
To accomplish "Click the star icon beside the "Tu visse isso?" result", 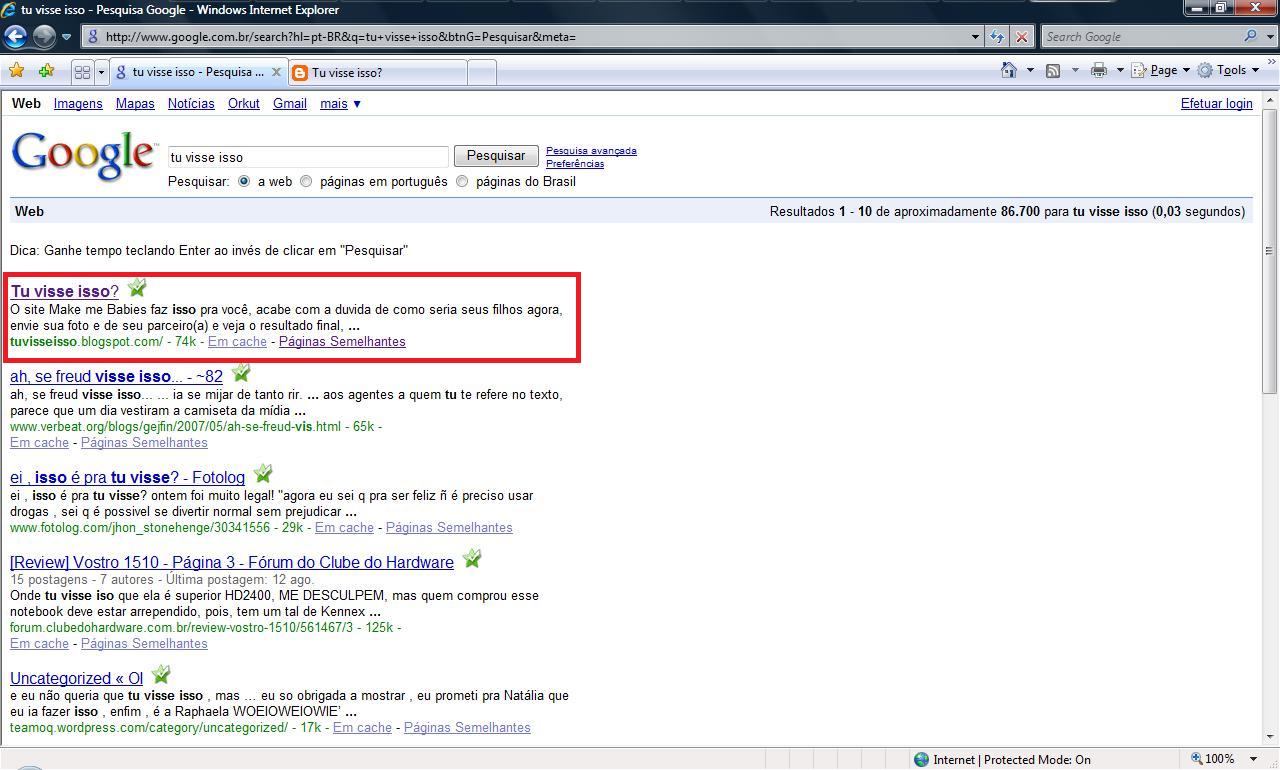I will click(137, 288).
